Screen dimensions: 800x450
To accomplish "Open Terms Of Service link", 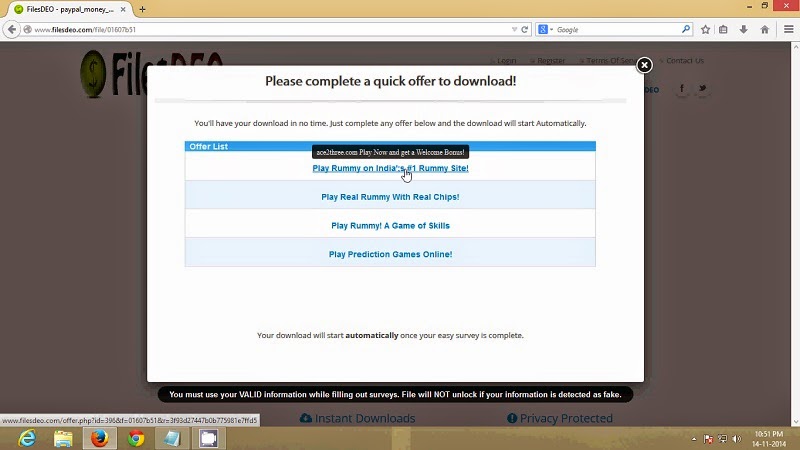I will [x=611, y=61].
